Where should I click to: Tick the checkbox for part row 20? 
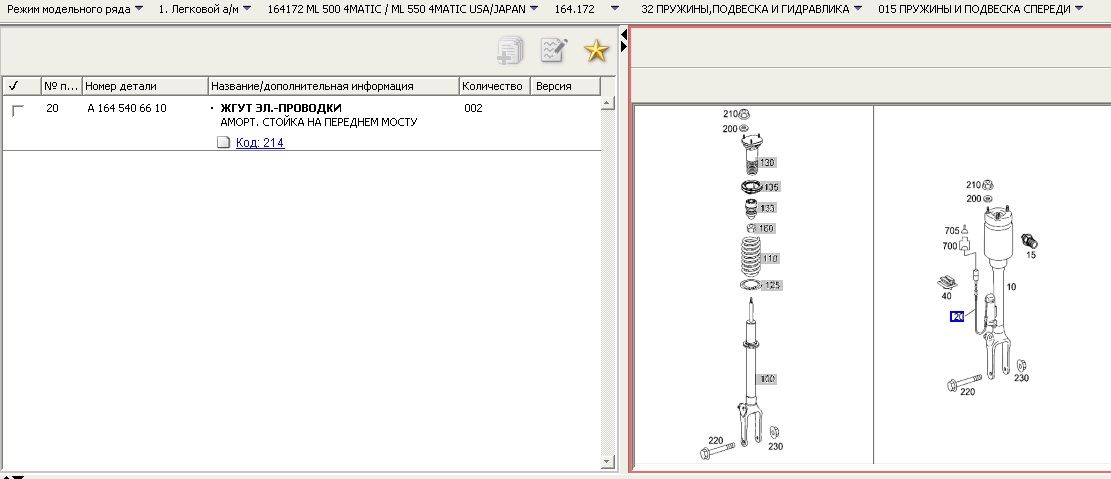coord(17,110)
